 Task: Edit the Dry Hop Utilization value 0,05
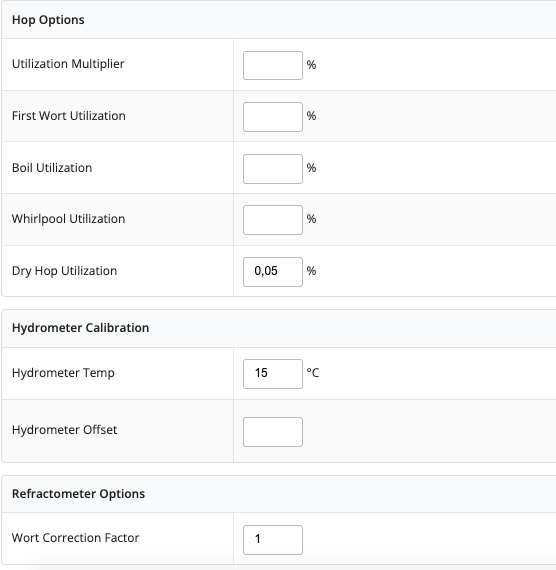tap(273, 272)
